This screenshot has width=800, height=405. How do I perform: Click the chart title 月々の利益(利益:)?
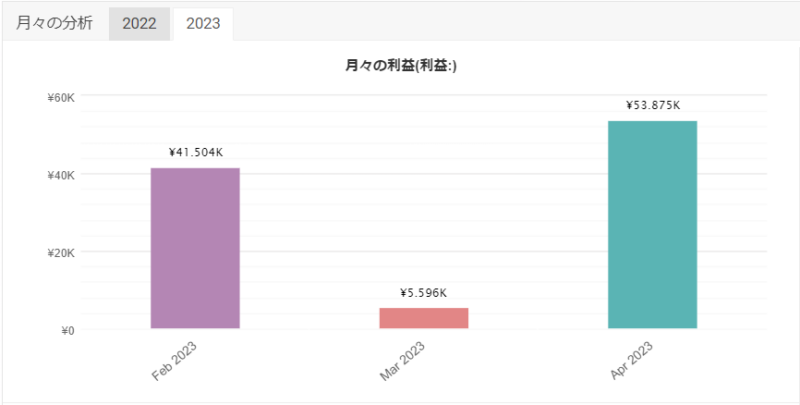401,65
